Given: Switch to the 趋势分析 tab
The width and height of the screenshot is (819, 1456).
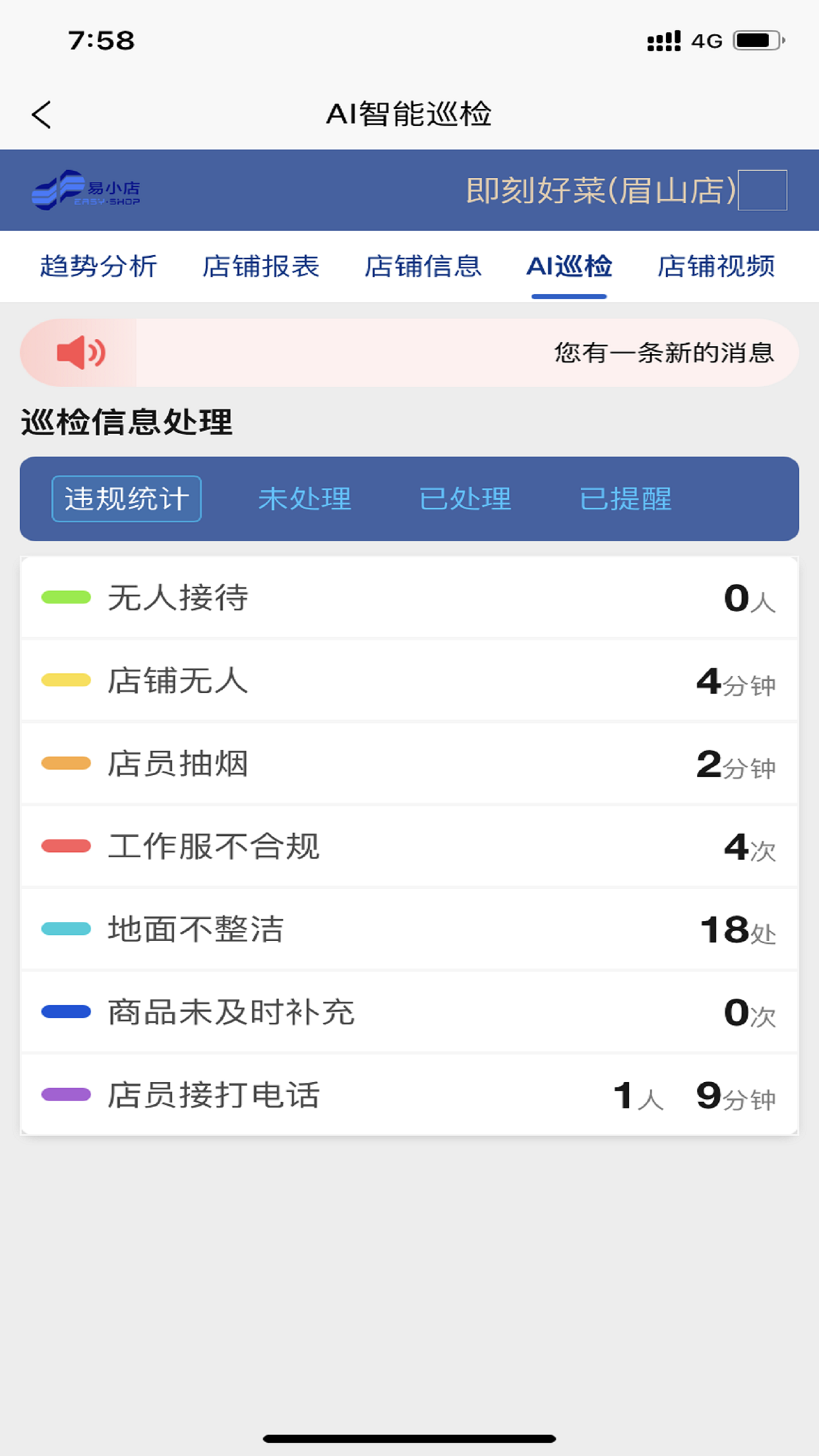Looking at the screenshot, I should click(98, 266).
